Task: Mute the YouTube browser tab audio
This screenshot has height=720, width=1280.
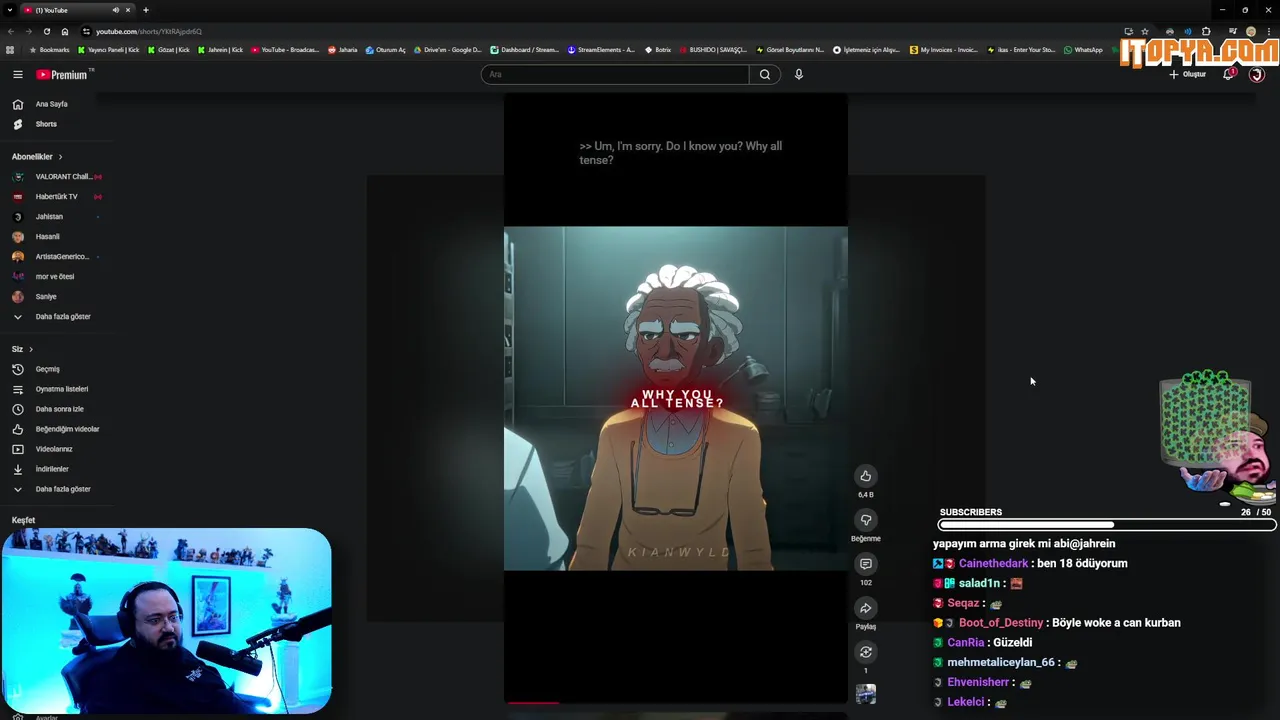Action: point(115,10)
